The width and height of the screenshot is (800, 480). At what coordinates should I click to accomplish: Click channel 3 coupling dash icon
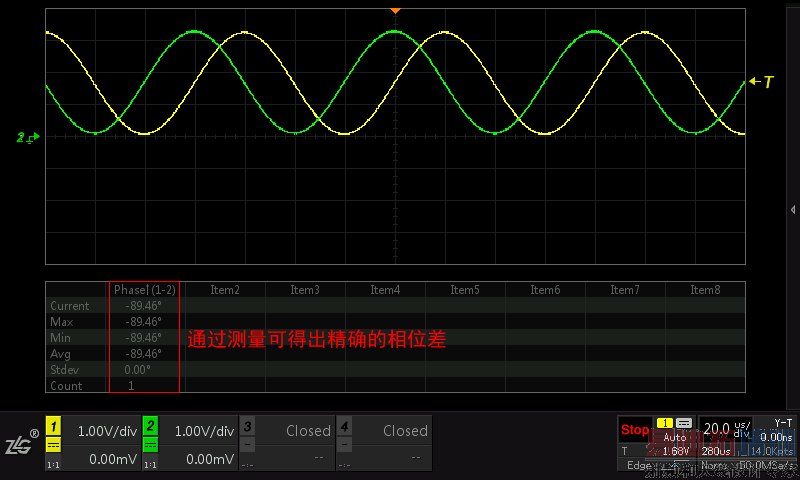point(247,445)
